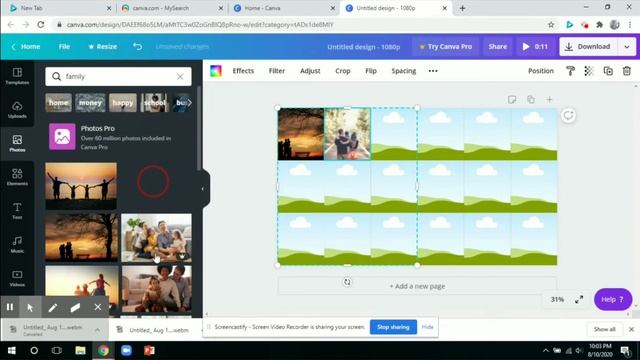Open the Help button
The image size is (640, 360).
pos(613,299)
